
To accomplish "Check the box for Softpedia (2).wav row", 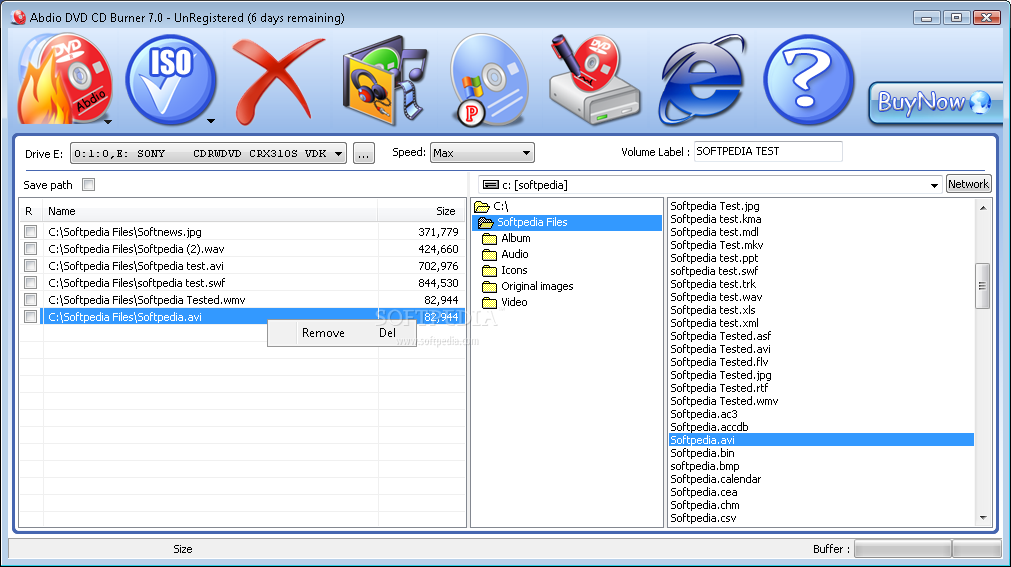I will click(30, 248).
